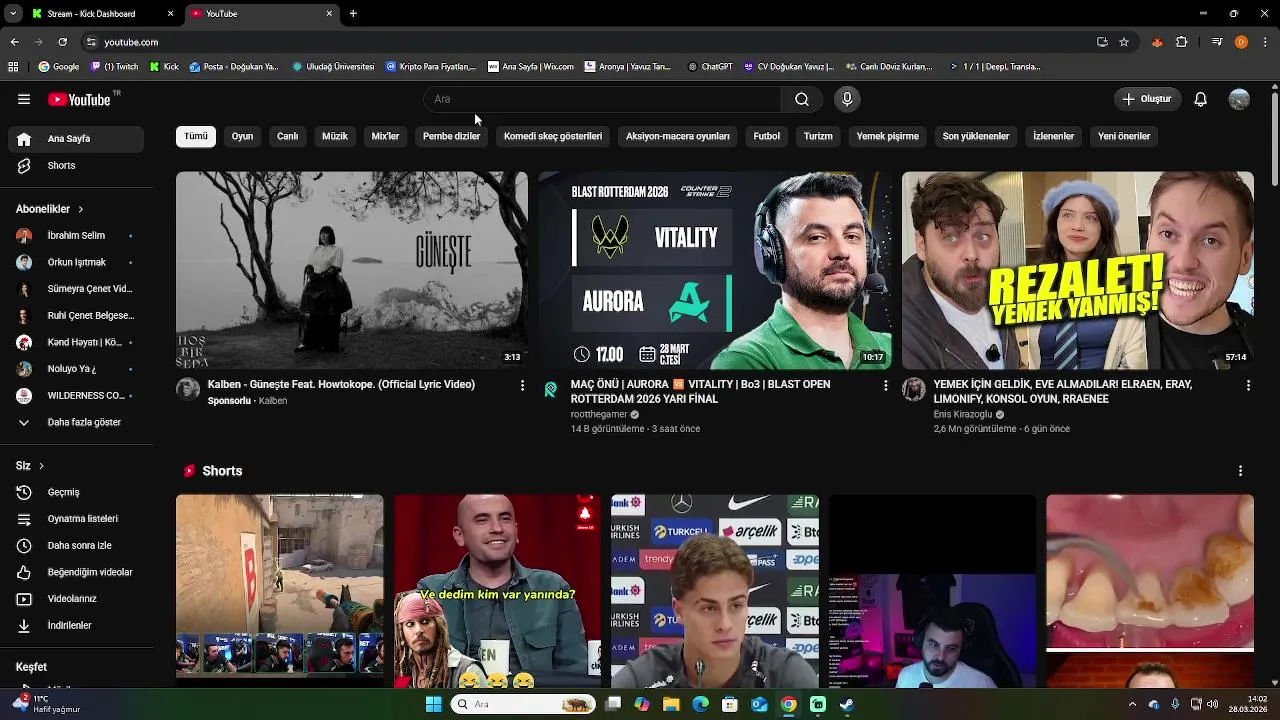
Task: Open the notifications bell
Action: [1201, 99]
